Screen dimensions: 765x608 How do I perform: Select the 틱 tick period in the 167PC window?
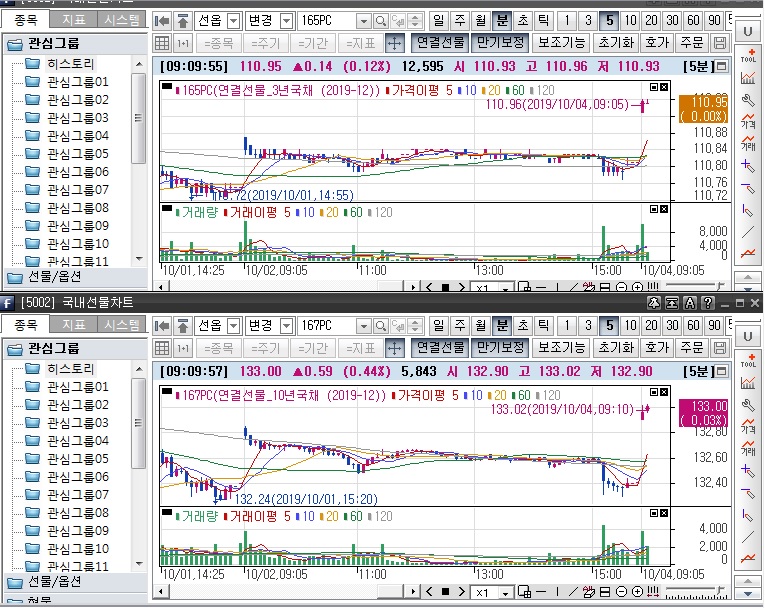click(544, 325)
